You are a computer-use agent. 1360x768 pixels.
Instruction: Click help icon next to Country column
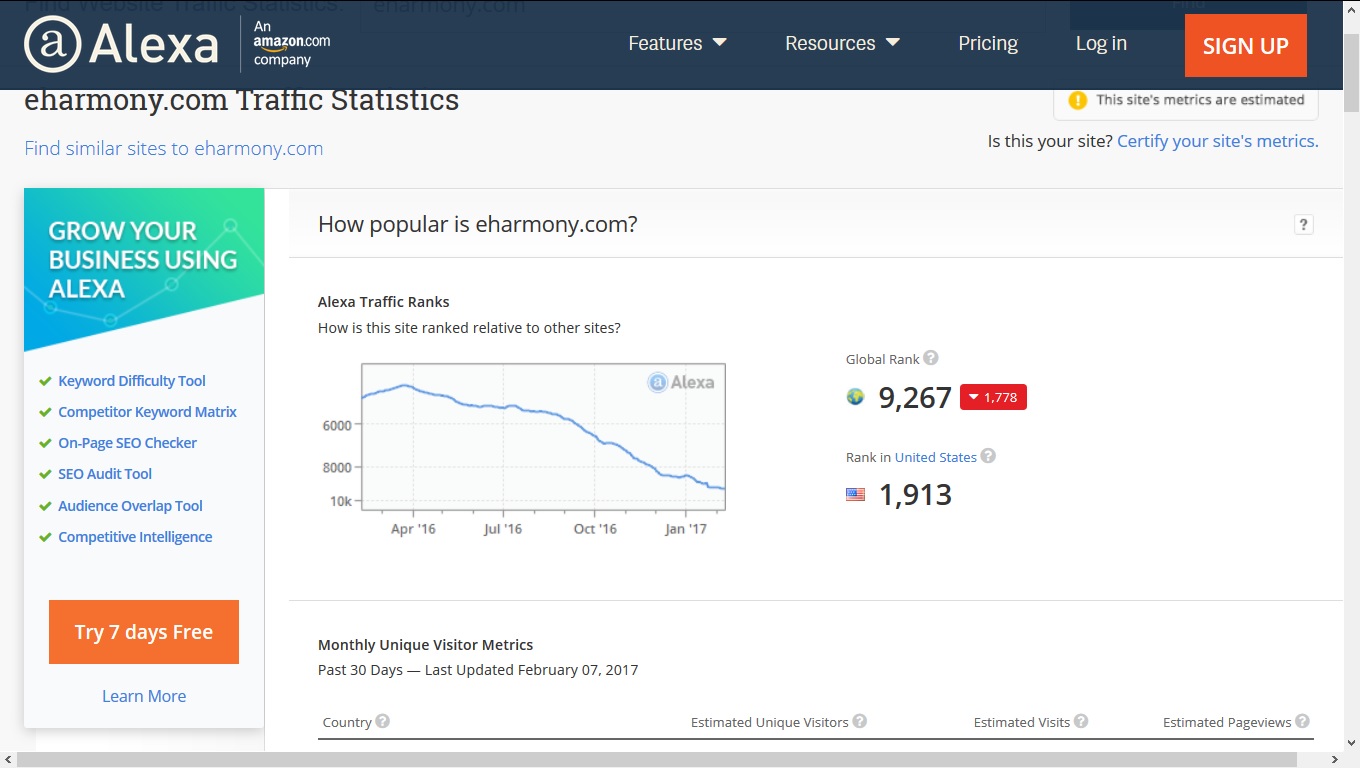382,721
